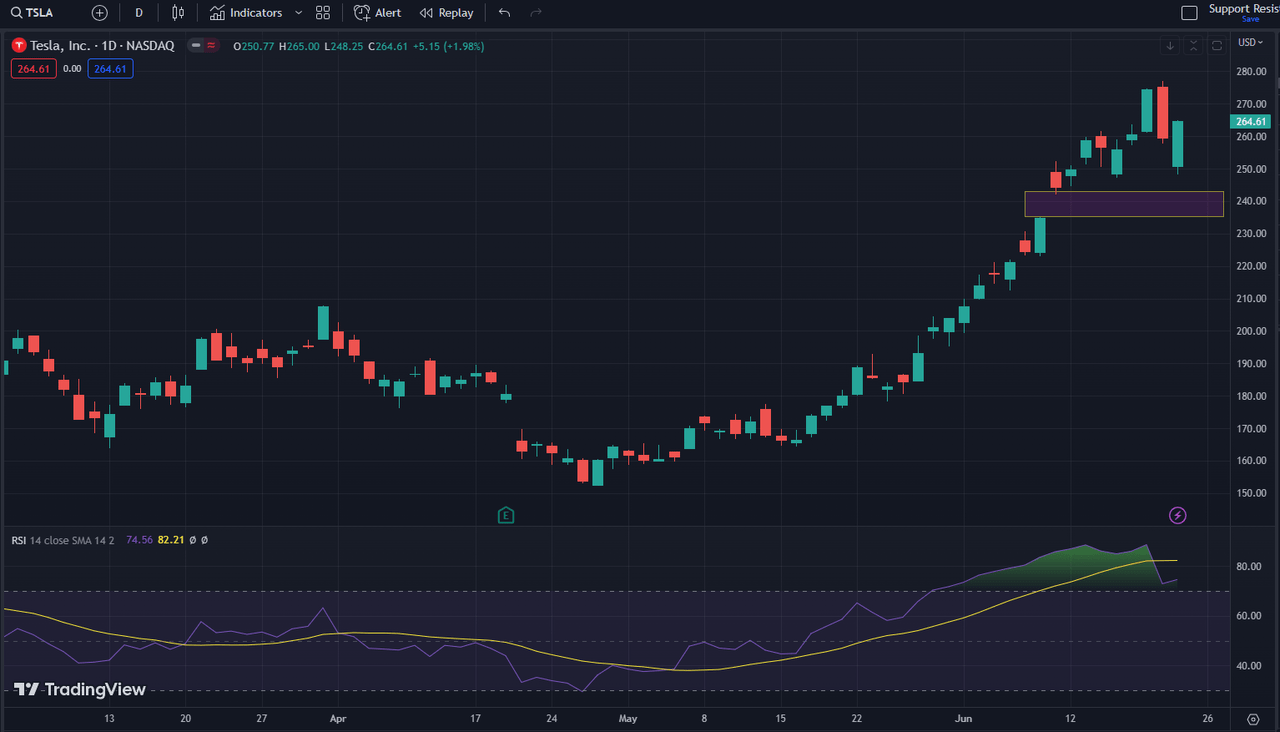The image size is (1280, 732).
Task: Collapse the main chart pane
Action: [1193, 46]
